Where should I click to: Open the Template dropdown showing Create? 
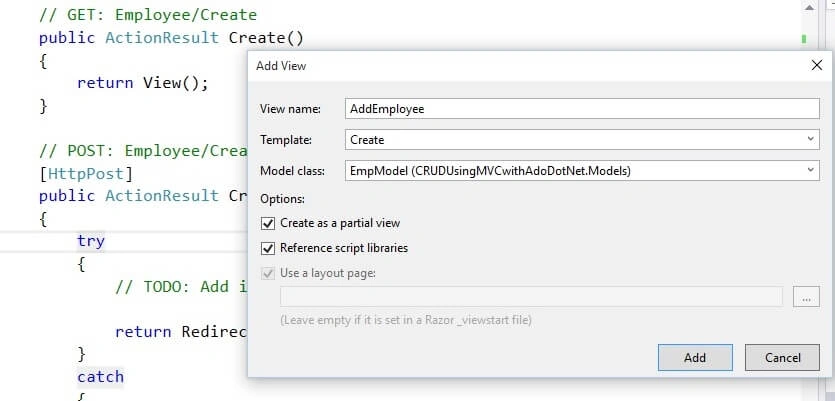(582, 140)
